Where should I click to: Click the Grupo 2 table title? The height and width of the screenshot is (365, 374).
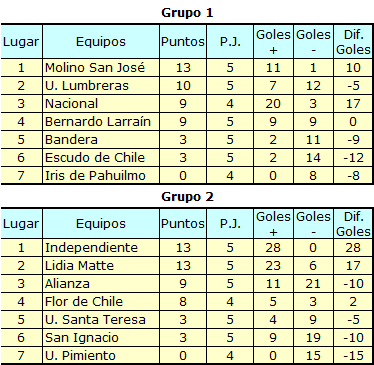[187, 197]
